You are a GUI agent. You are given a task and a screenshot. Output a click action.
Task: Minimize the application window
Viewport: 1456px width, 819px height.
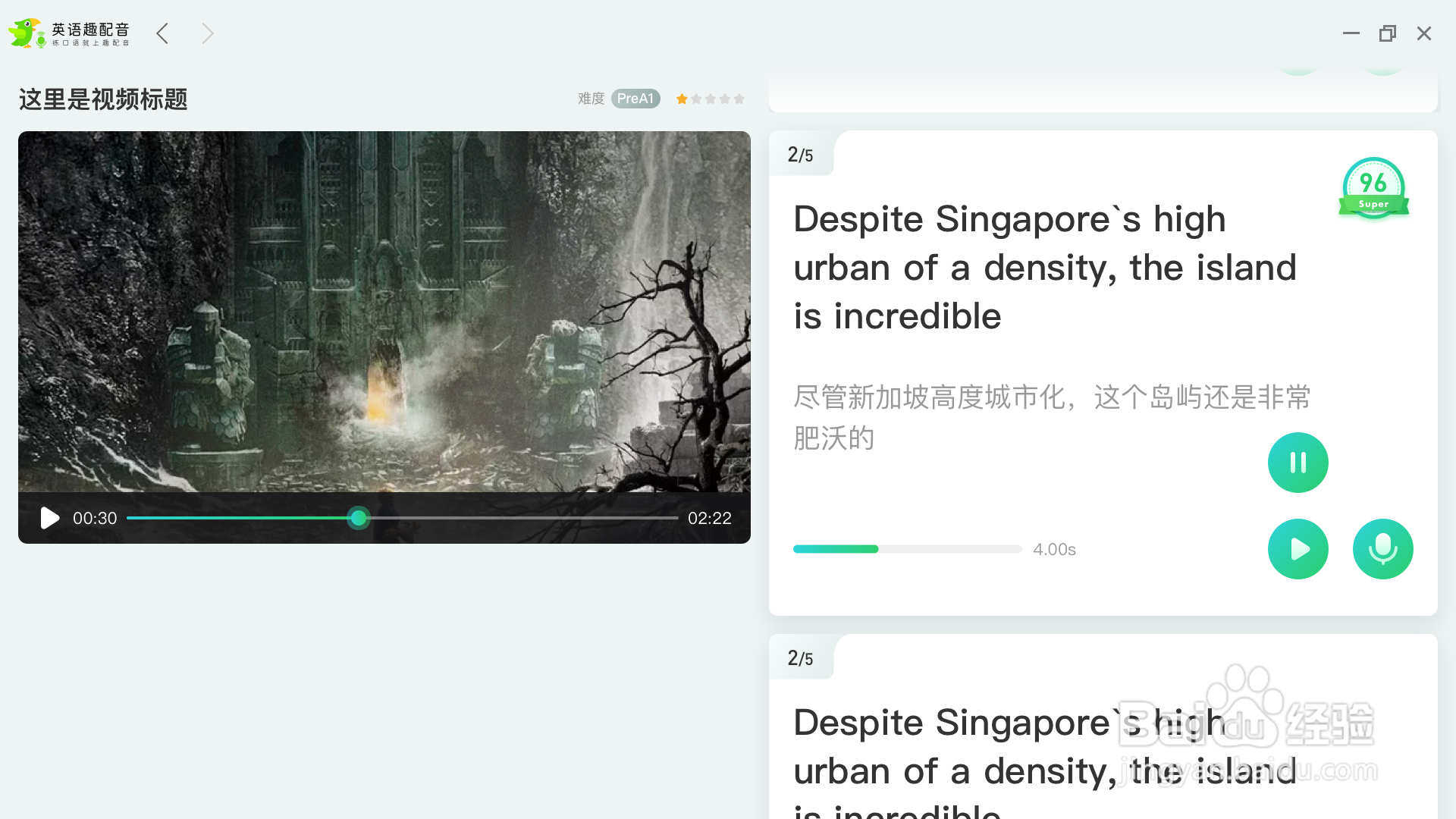click(1351, 33)
